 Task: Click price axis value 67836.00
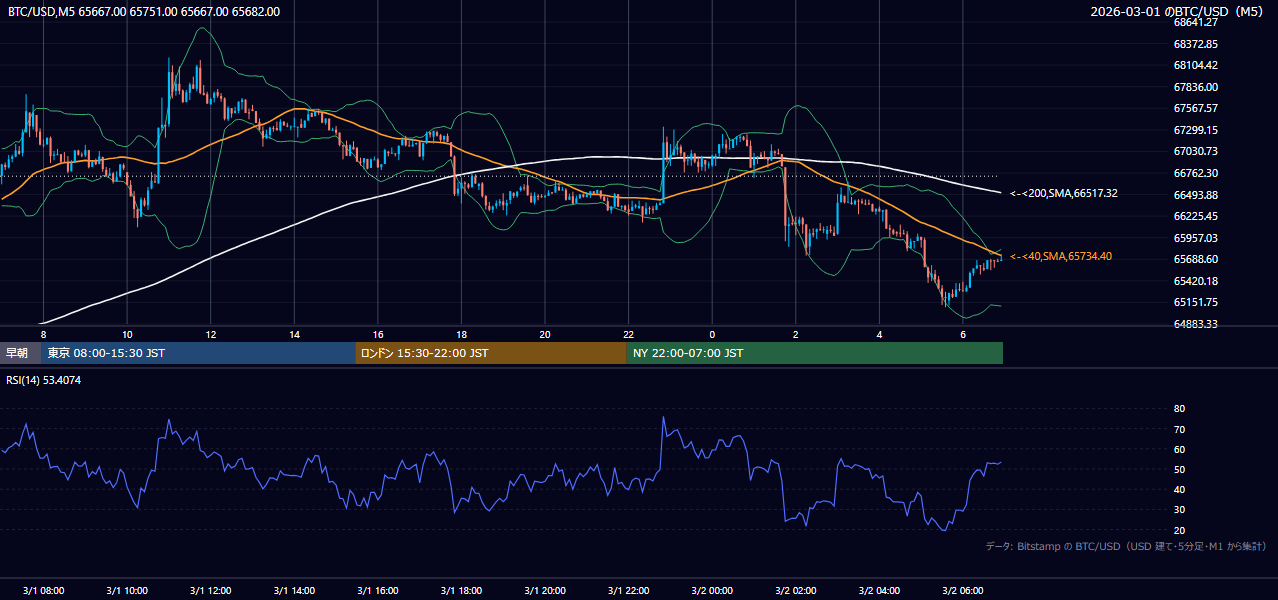click(1195, 87)
